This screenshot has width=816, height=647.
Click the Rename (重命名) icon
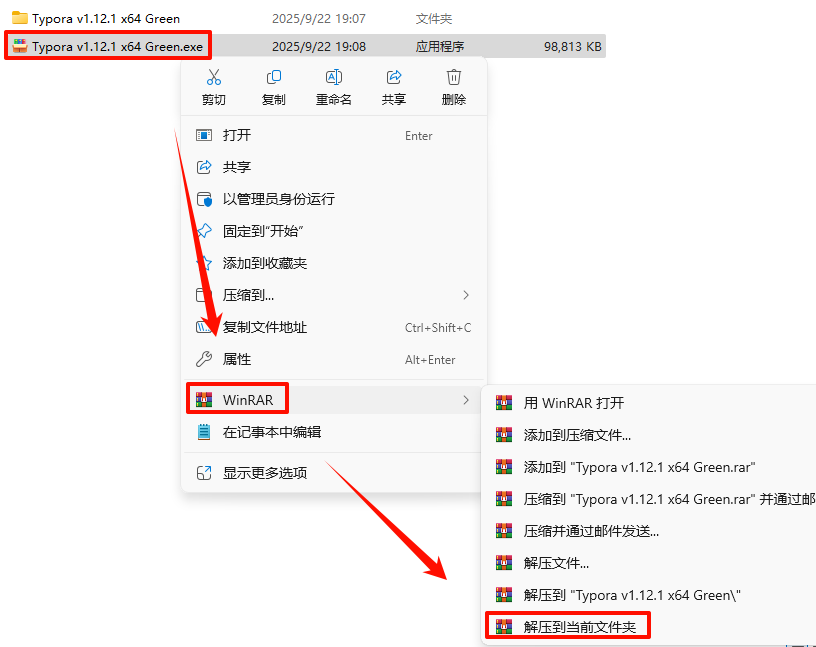334,77
